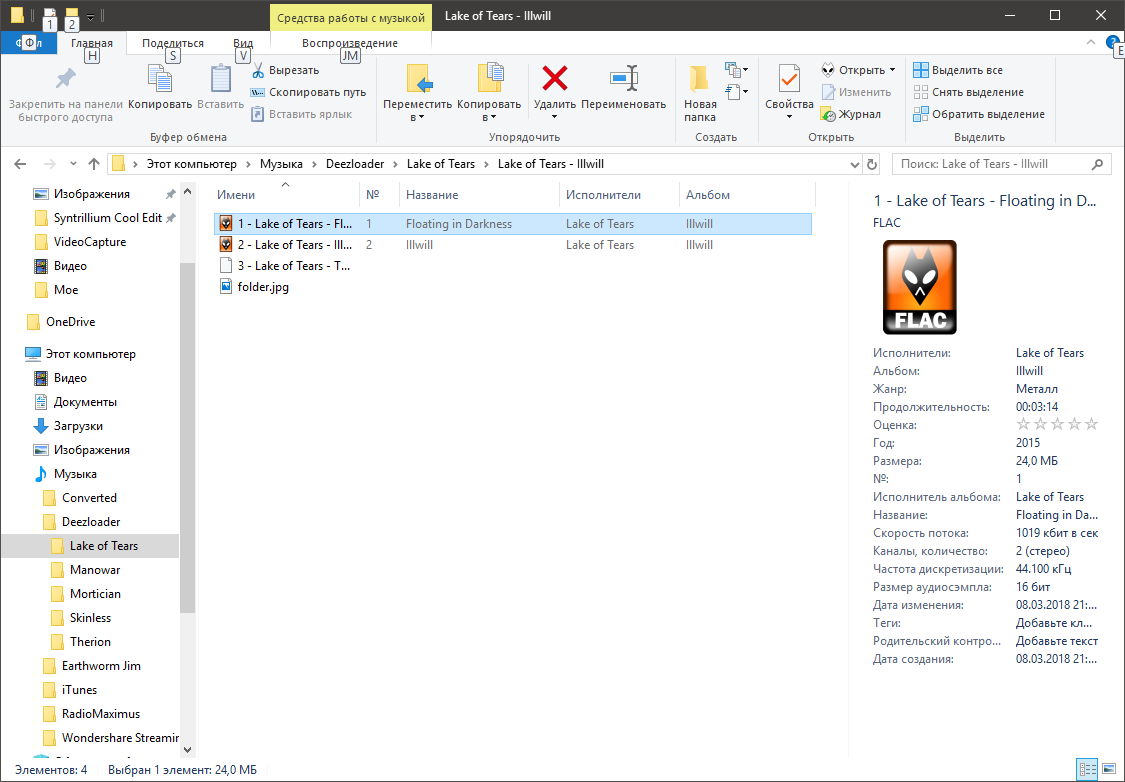The image size is (1125, 782).
Task: Click Снять выделение
Action: [x=969, y=92]
